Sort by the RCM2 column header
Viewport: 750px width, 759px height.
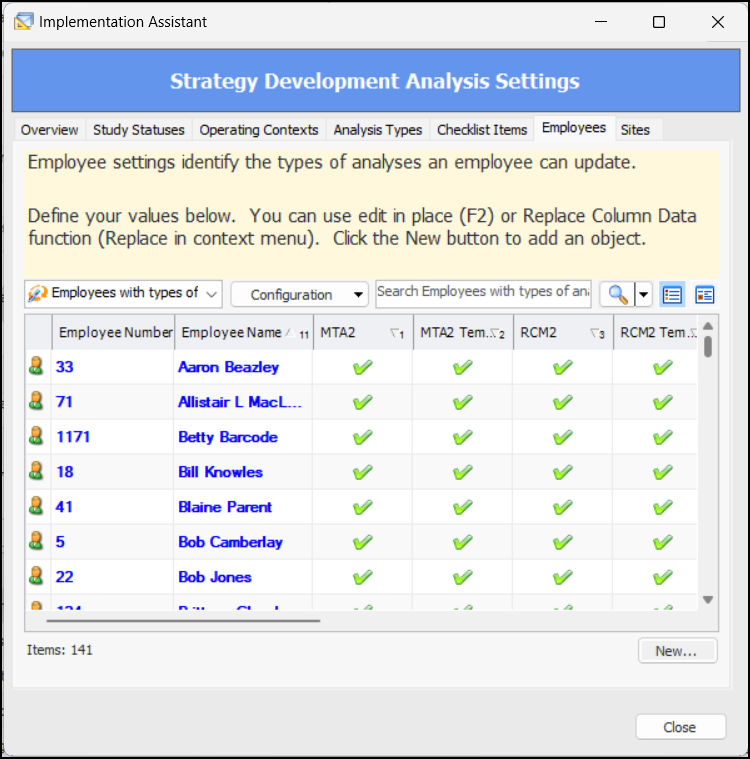pyautogui.click(x=563, y=333)
